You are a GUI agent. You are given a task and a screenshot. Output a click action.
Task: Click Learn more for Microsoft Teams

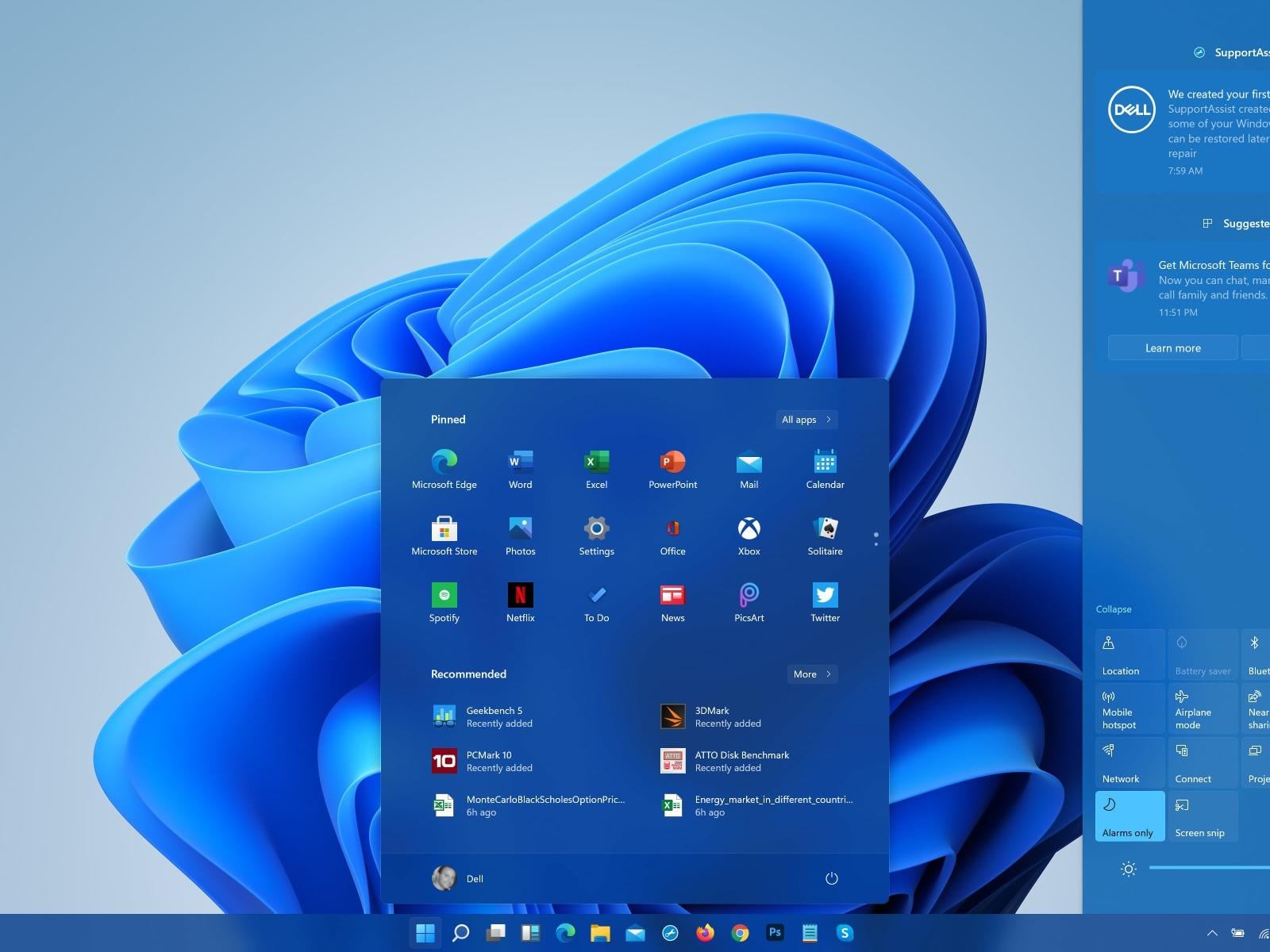tap(1173, 347)
